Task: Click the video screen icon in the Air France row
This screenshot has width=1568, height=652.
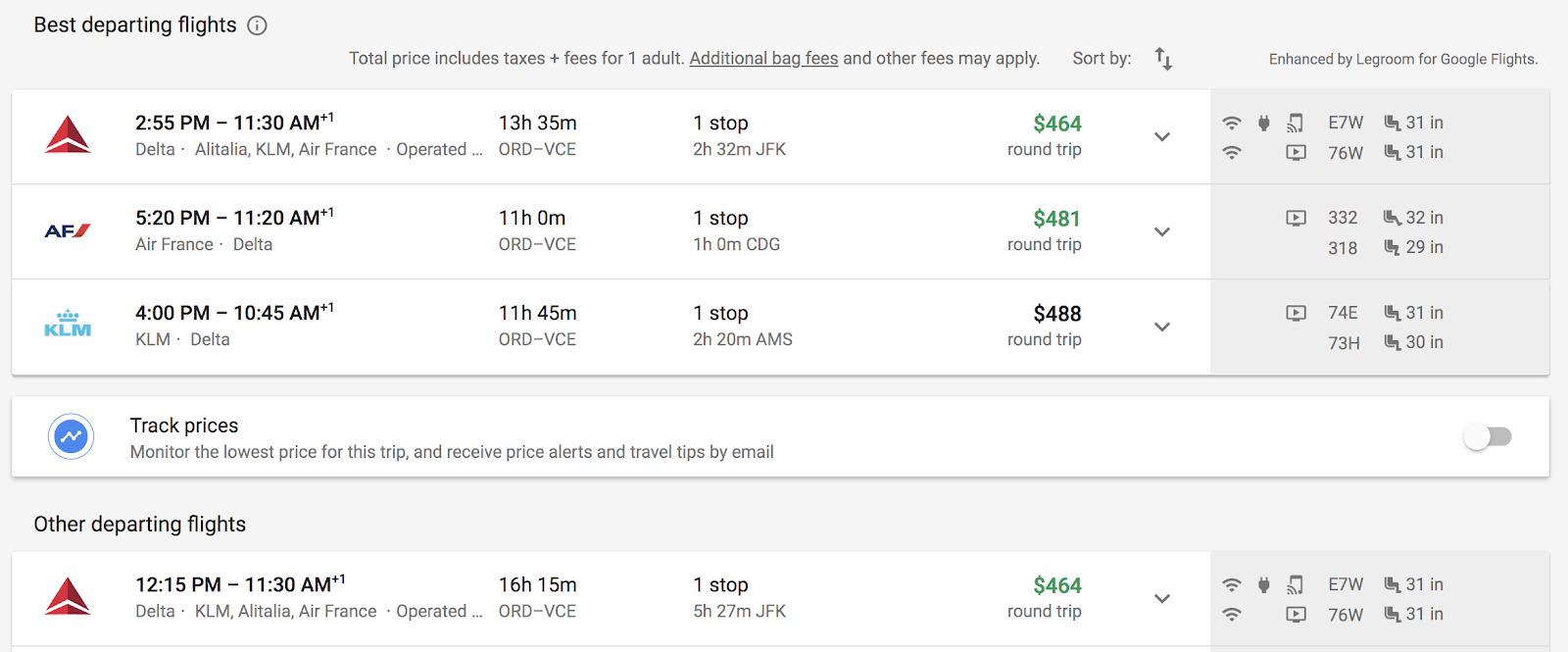Action: click(x=1296, y=218)
